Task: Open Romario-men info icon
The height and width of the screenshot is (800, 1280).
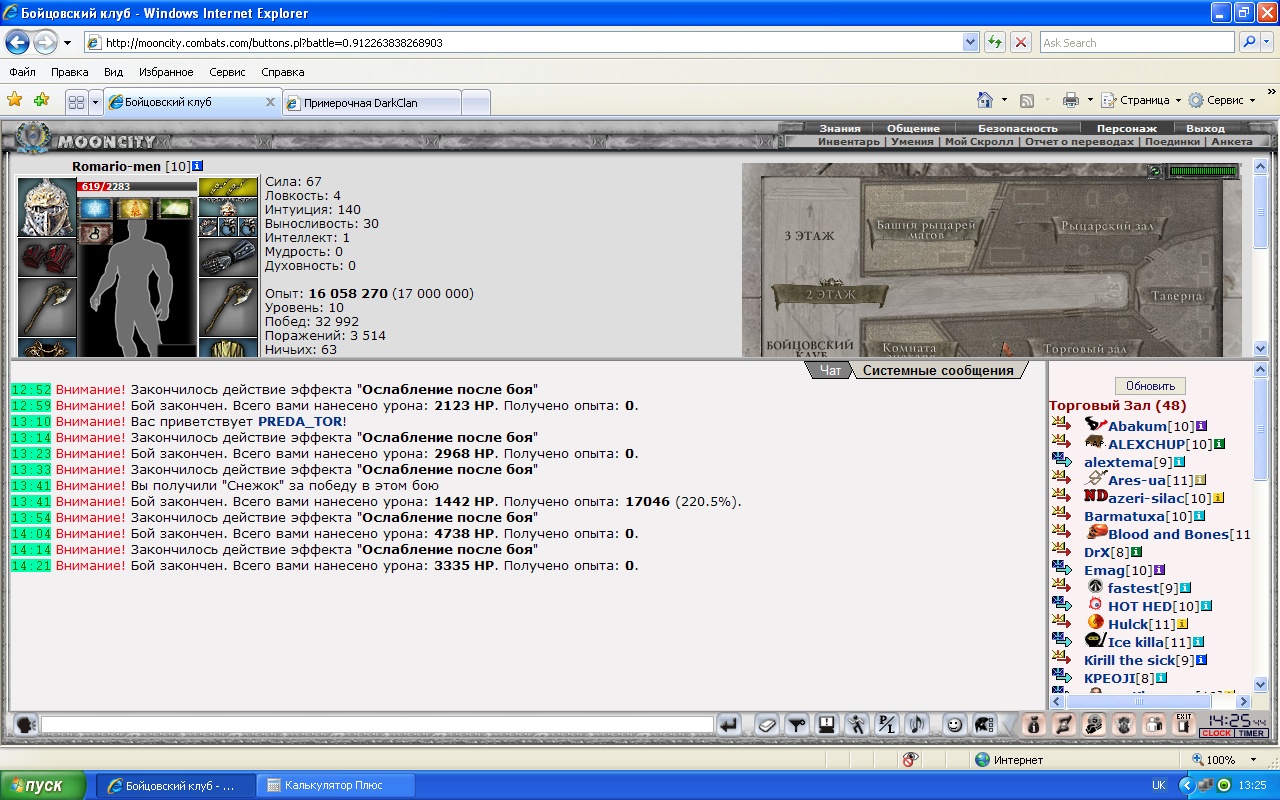Action: click(x=197, y=166)
